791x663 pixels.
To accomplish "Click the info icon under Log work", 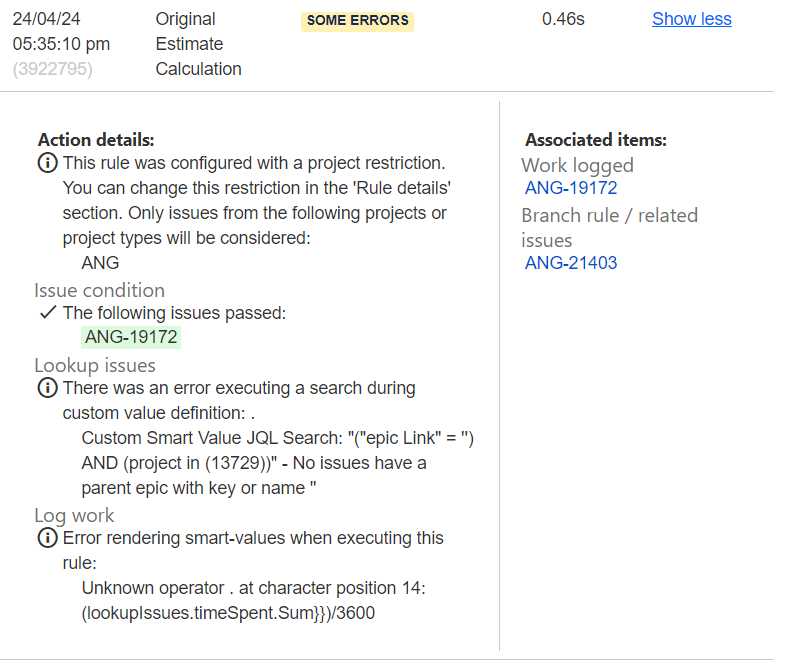I will tap(47, 538).
